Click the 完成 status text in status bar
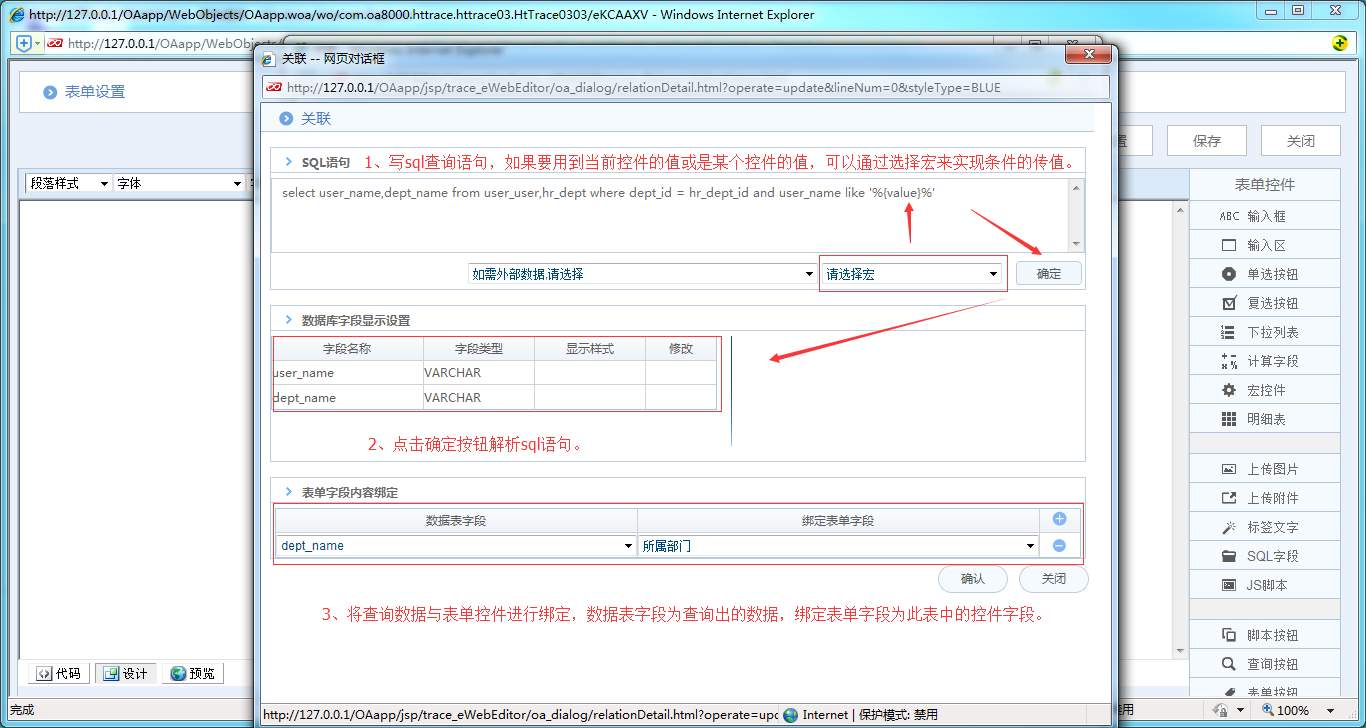 point(22,710)
